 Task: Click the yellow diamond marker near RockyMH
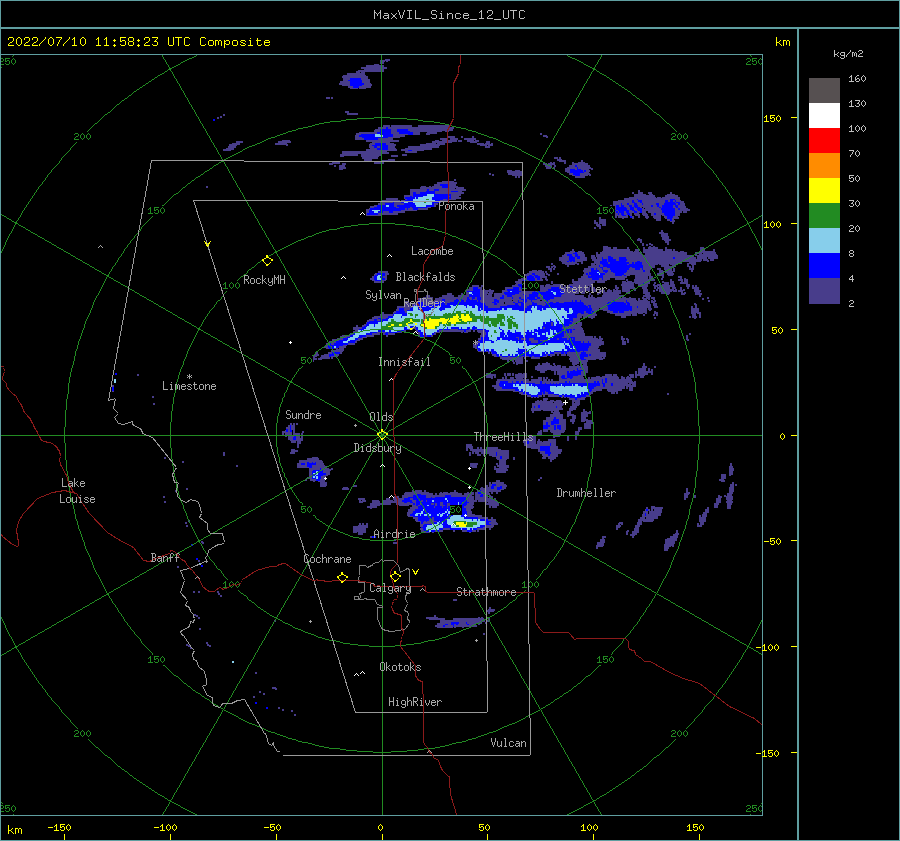pos(267,261)
